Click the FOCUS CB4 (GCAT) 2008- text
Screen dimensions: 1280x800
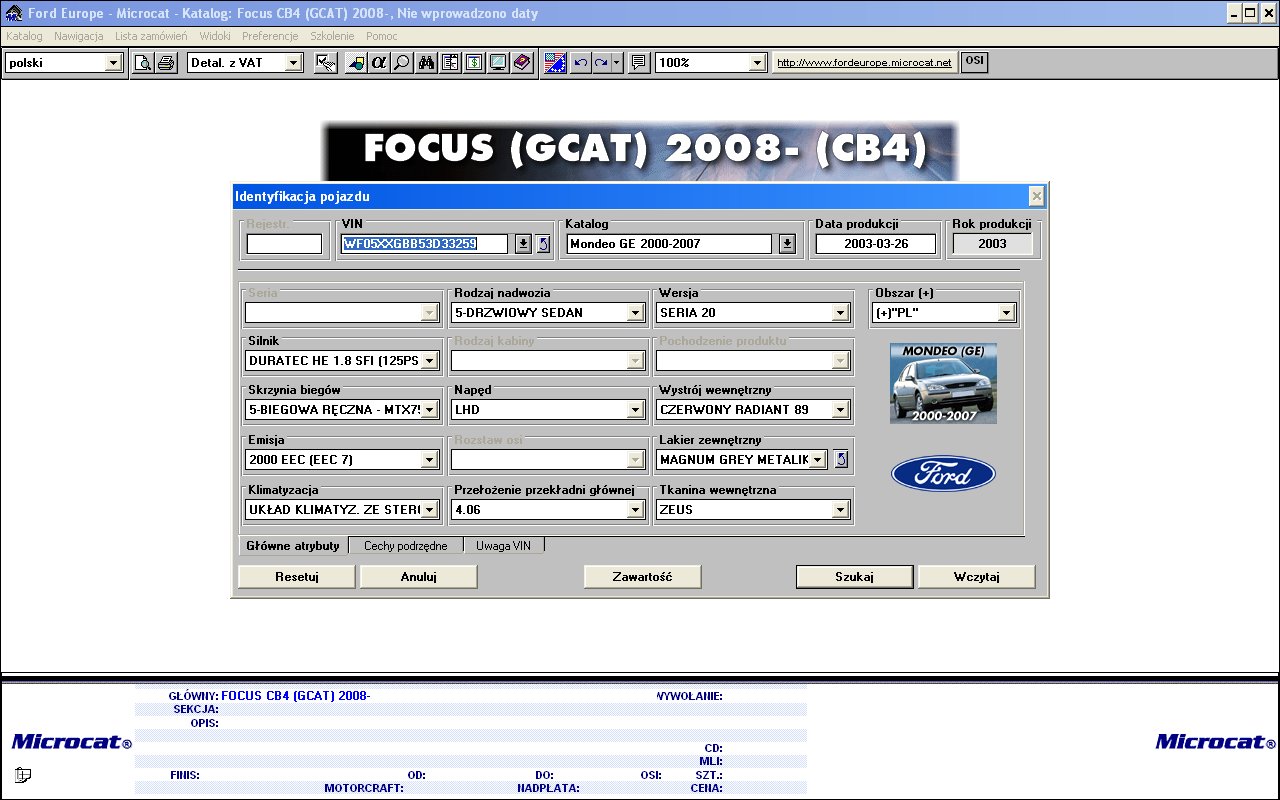pos(296,696)
